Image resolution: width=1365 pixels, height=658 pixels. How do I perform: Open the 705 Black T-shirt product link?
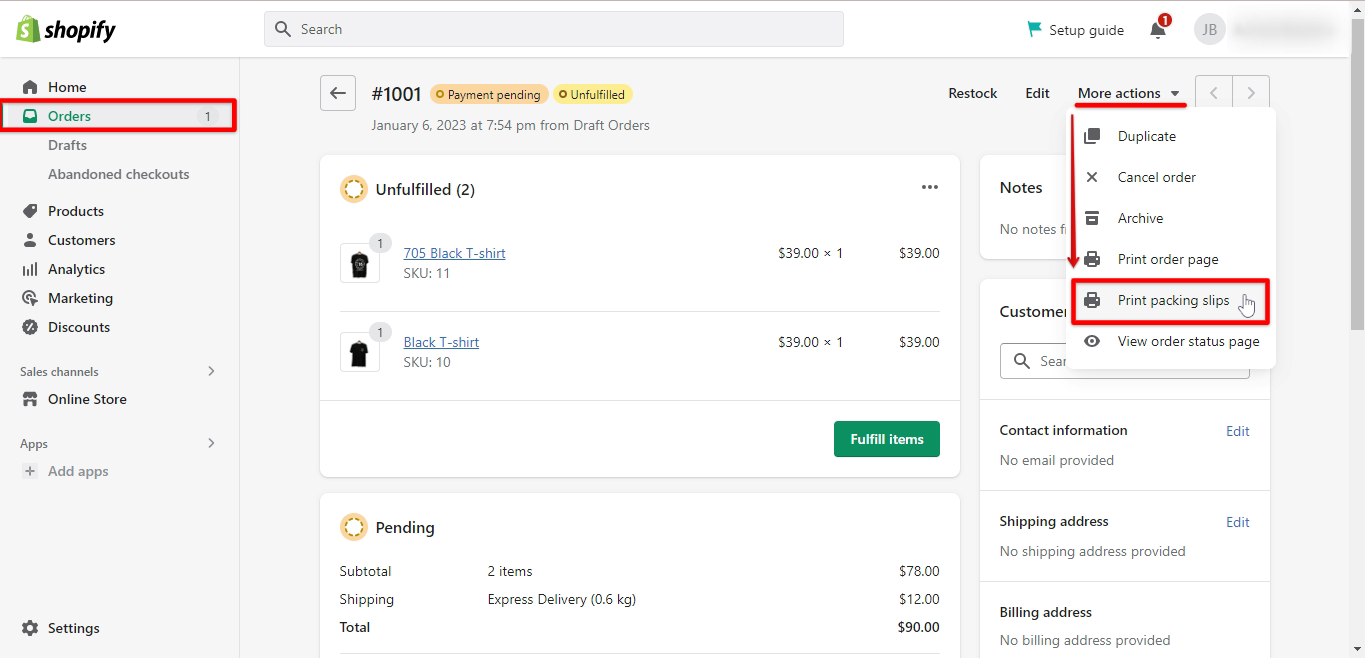coord(454,253)
